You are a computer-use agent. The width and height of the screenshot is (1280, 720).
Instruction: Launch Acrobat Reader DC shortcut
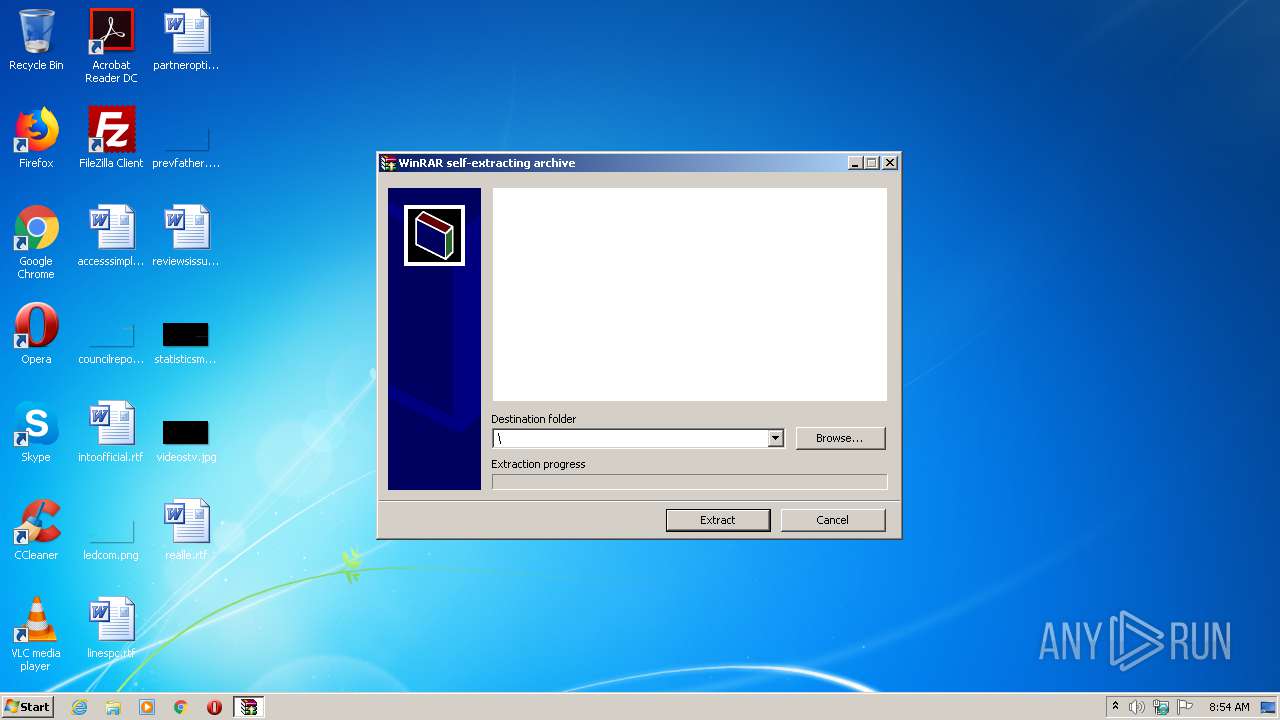click(x=111, y=46)
